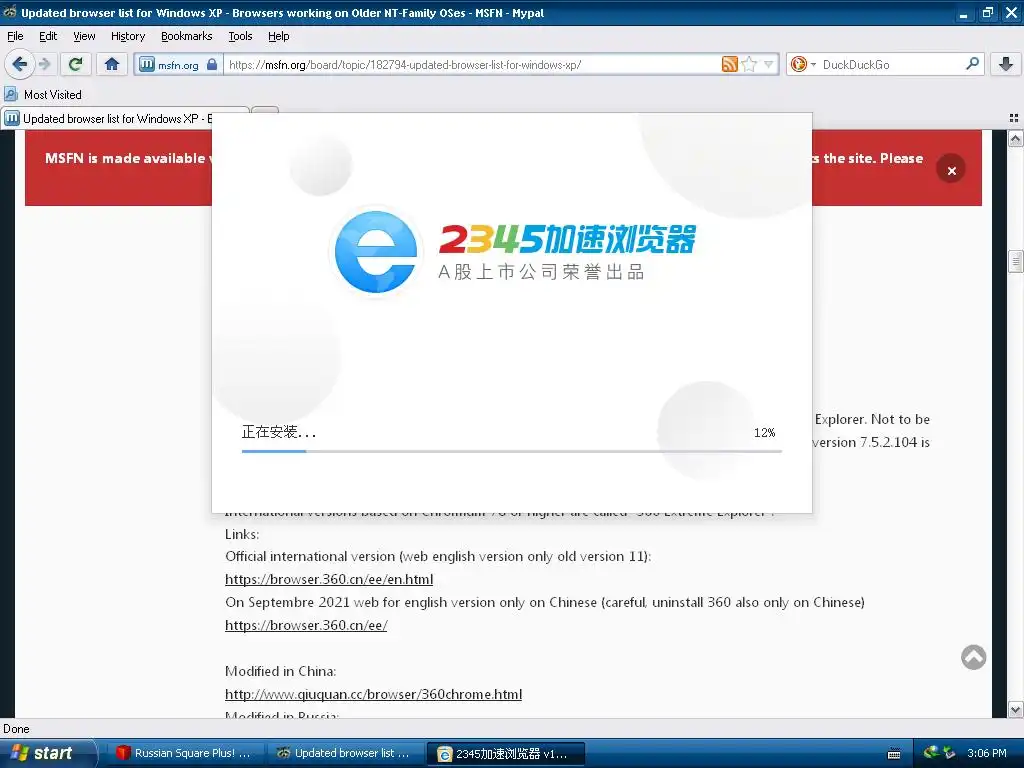Click the 2345 browser logo icon

pos(376,251)
